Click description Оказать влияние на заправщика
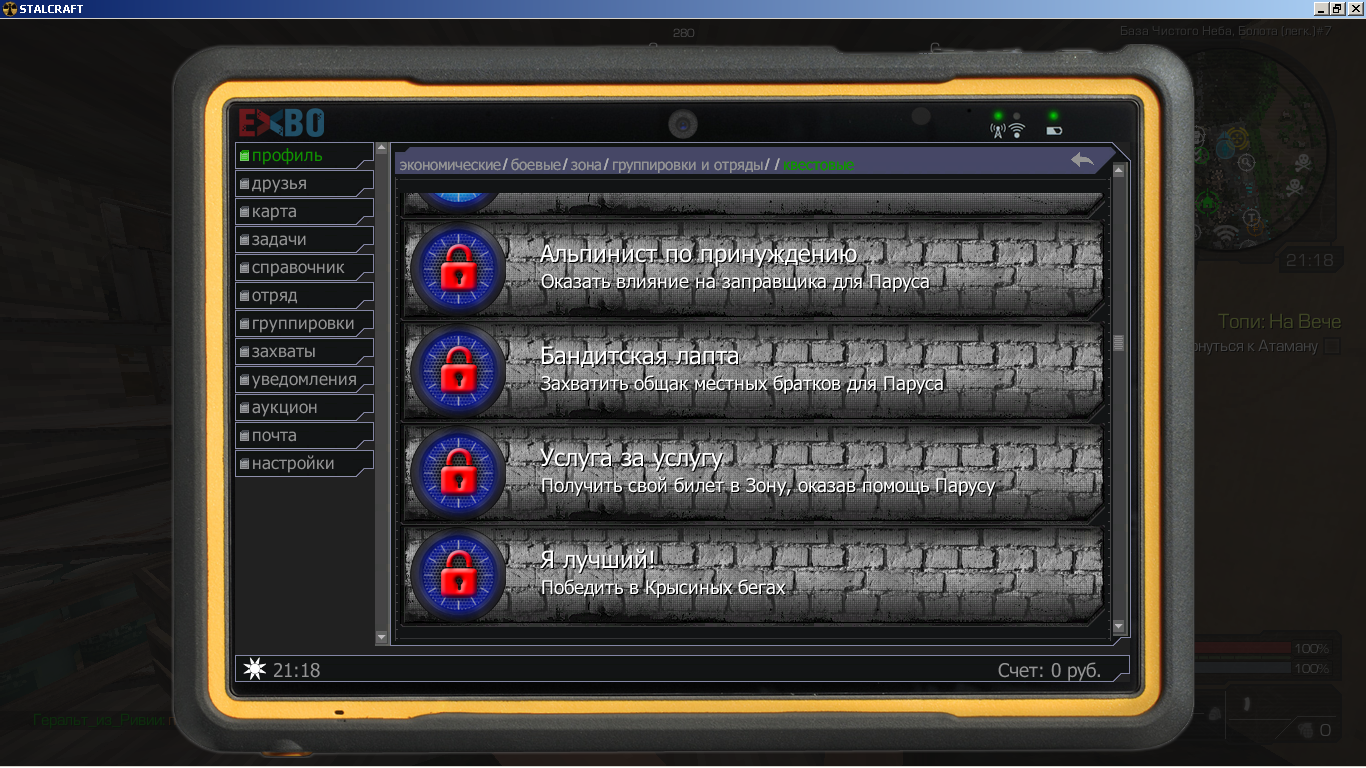 pyautogui.click(x=735, y=282)
